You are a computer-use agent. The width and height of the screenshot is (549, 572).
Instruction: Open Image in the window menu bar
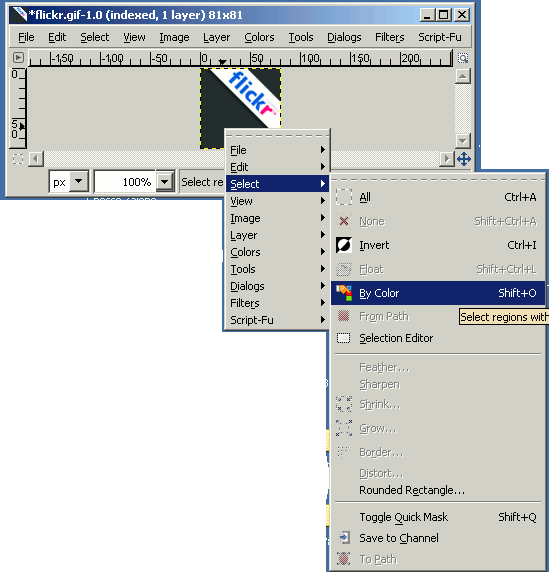(174, 37)
